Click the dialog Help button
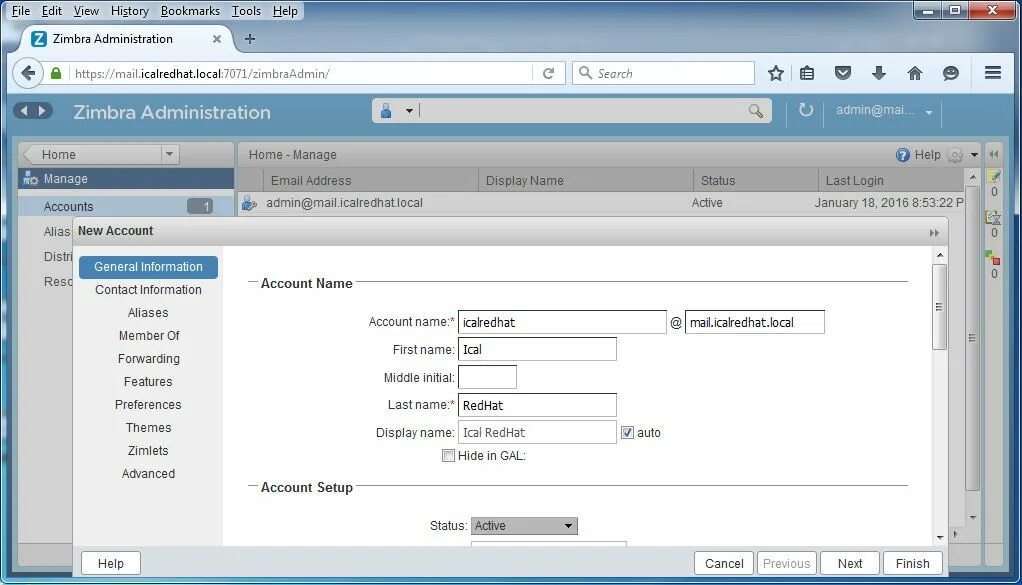1022x585 pixels. point(111,564)
